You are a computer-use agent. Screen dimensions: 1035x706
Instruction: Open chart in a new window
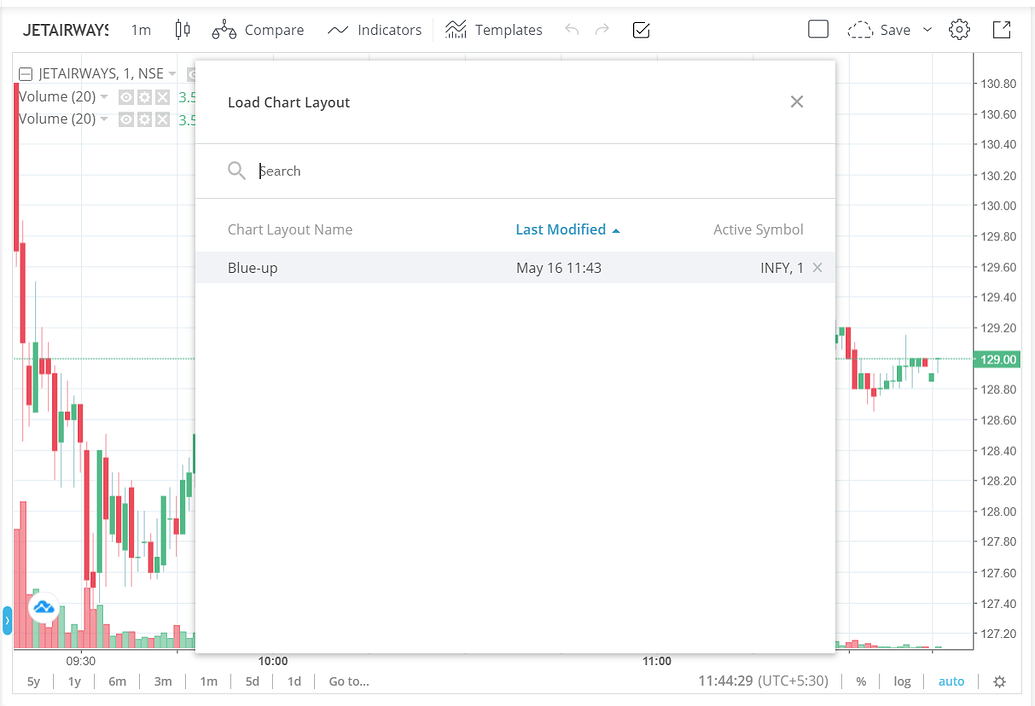click(1002, 29)
